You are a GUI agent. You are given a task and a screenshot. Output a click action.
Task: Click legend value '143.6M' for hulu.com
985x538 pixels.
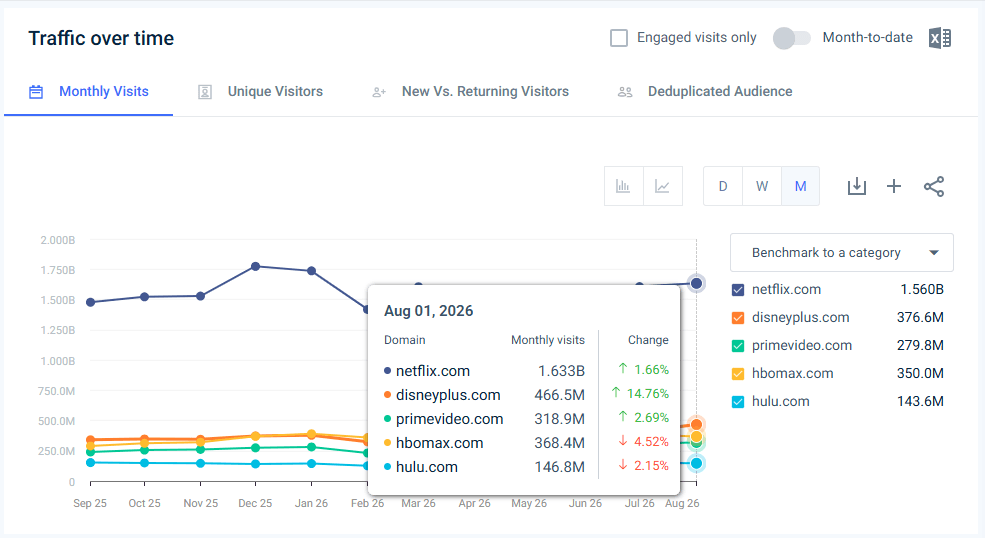tap(920, 401)
